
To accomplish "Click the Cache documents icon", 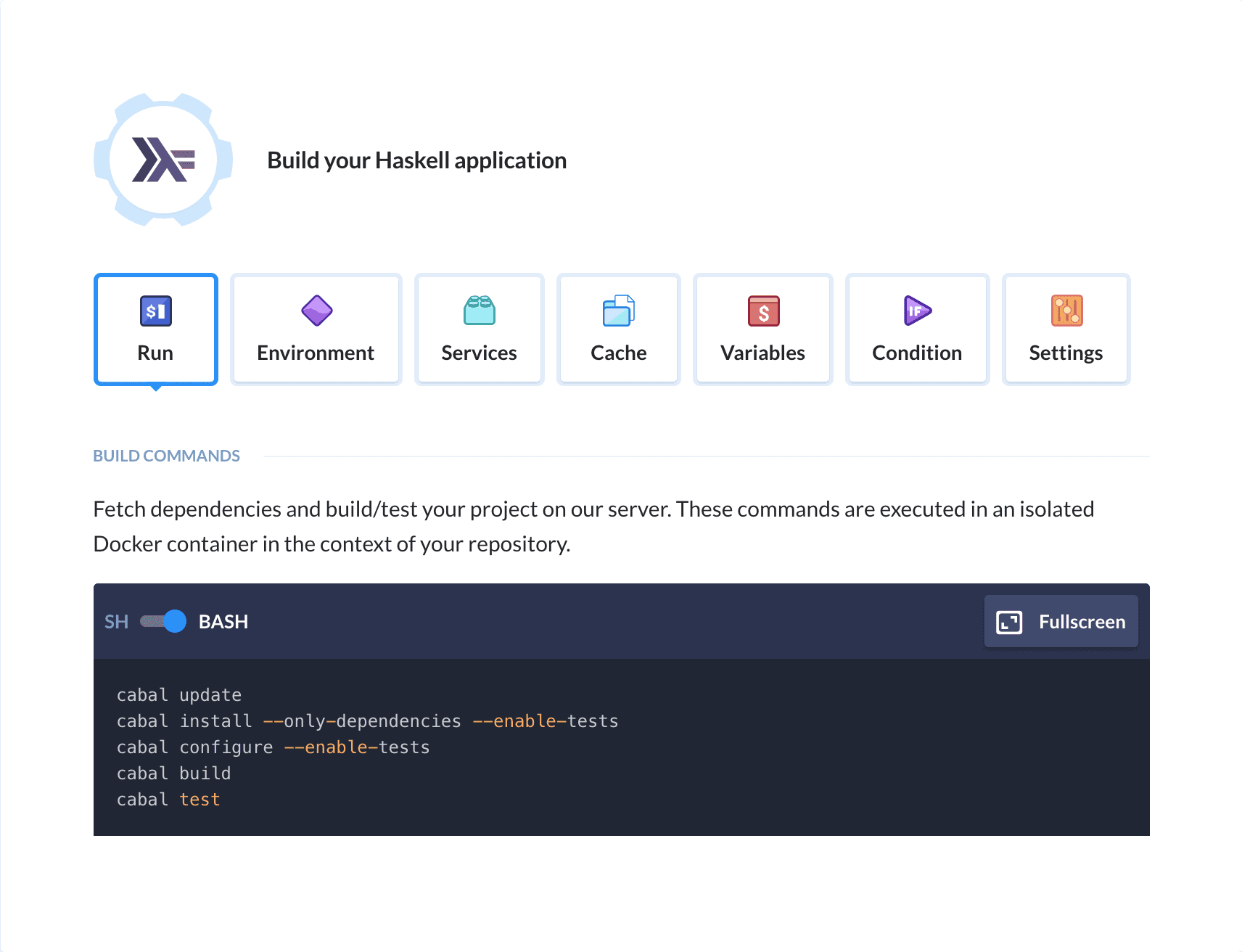I will pos(618,311).
